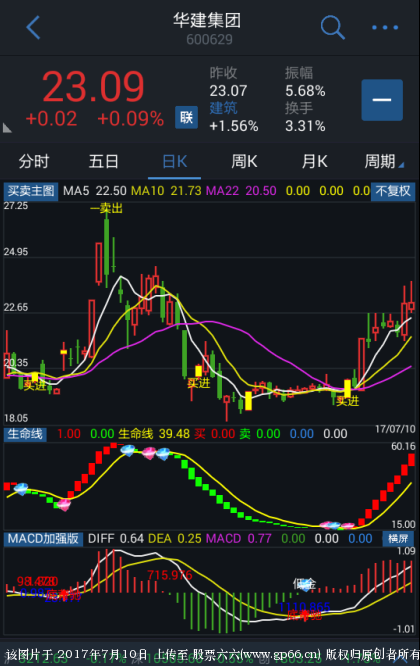Screen dimensions: 420x666
Task: Switch to the 五日 tab
Action: pyautogui.click(x=104, y=162)
